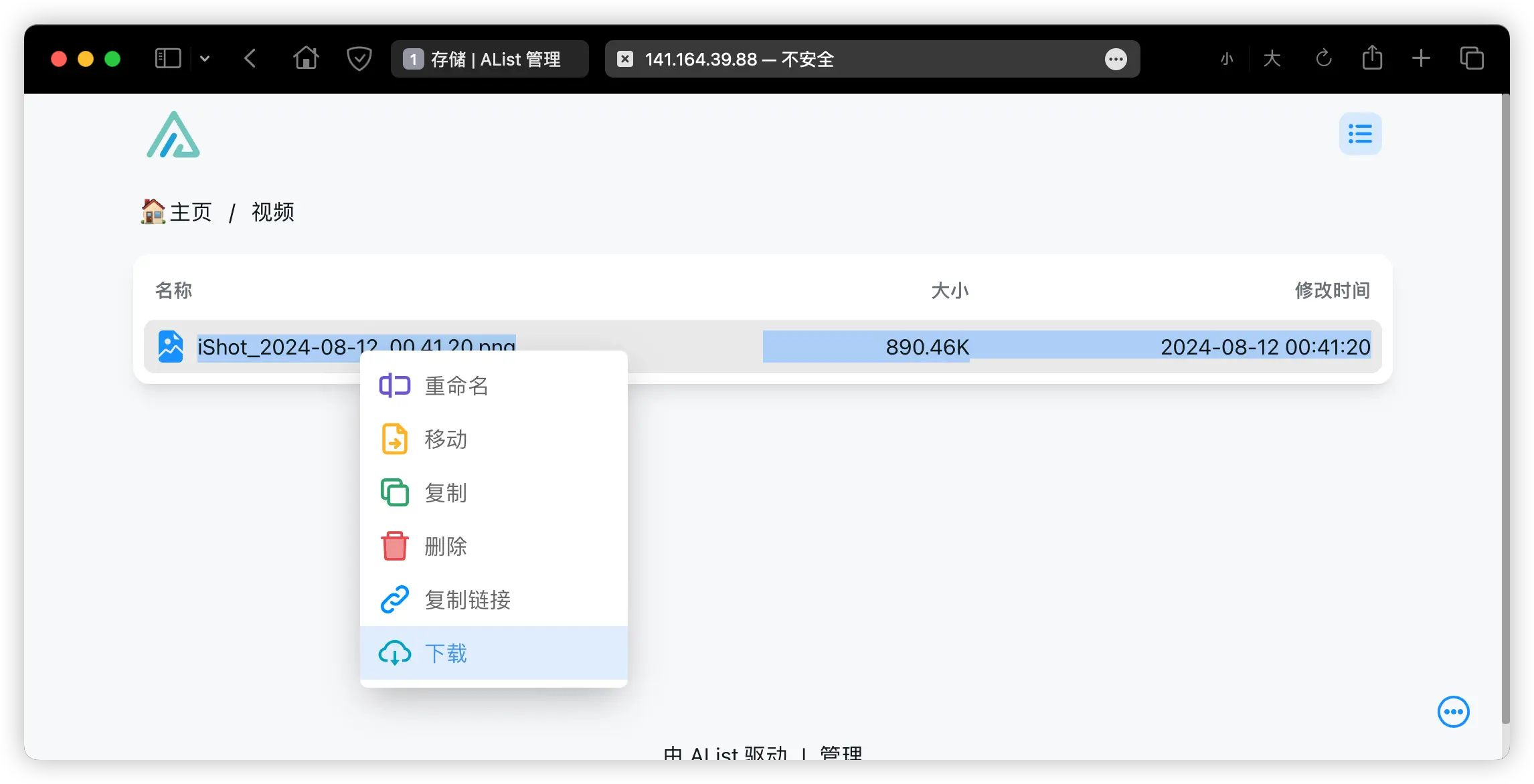Download the file via the cloud download icon
The image size is (1534, 784).
point(395,653)
